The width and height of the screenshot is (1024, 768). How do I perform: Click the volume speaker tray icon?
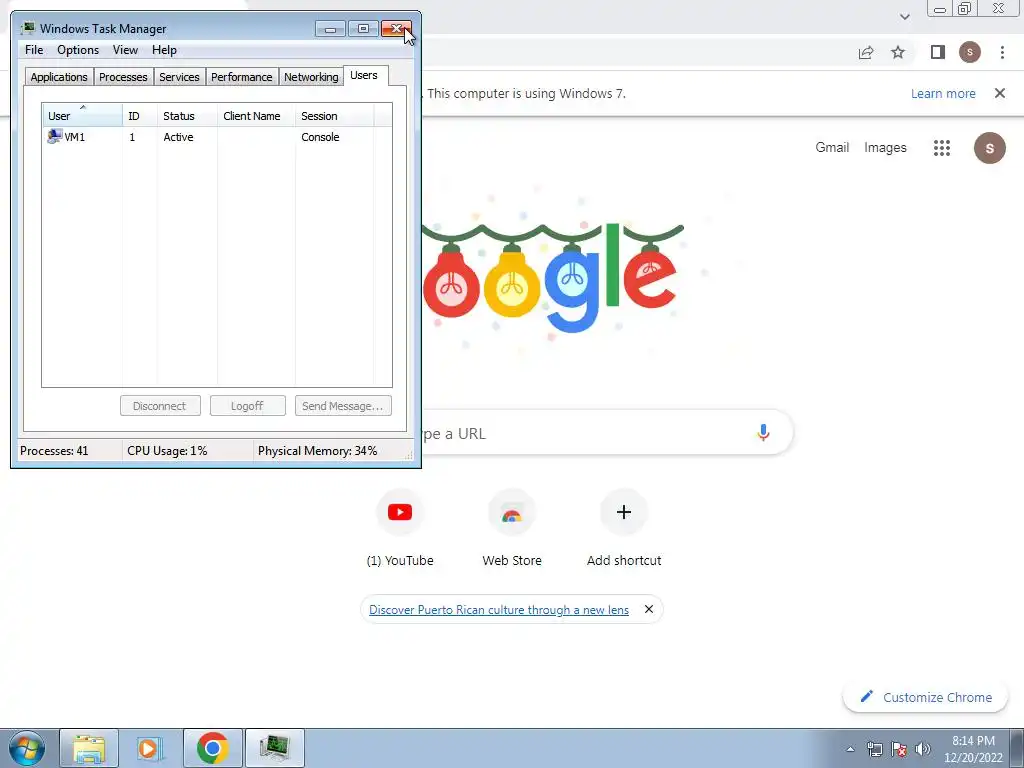point(923,749)
